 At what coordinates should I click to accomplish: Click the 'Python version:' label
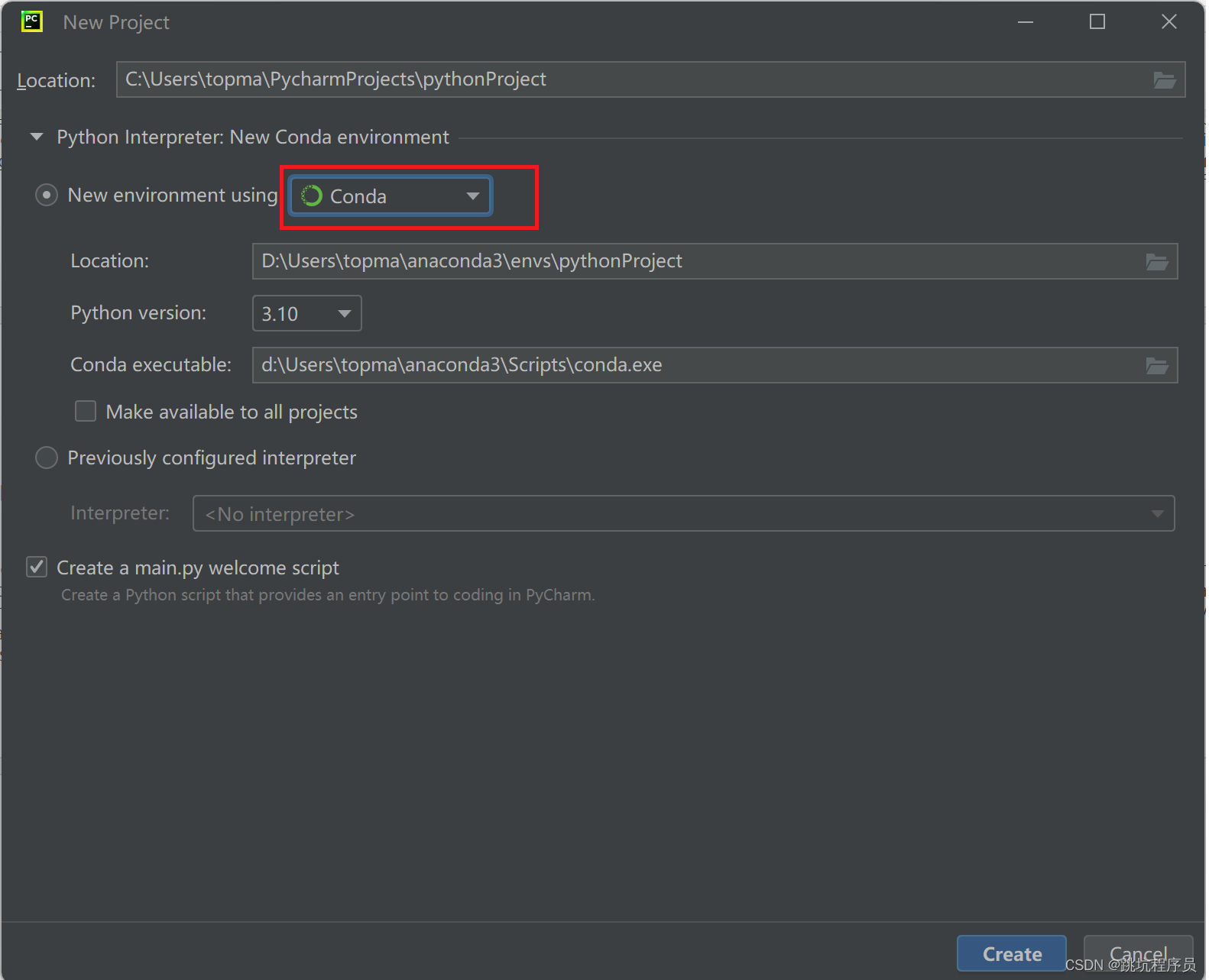click(x=138, y=313)
